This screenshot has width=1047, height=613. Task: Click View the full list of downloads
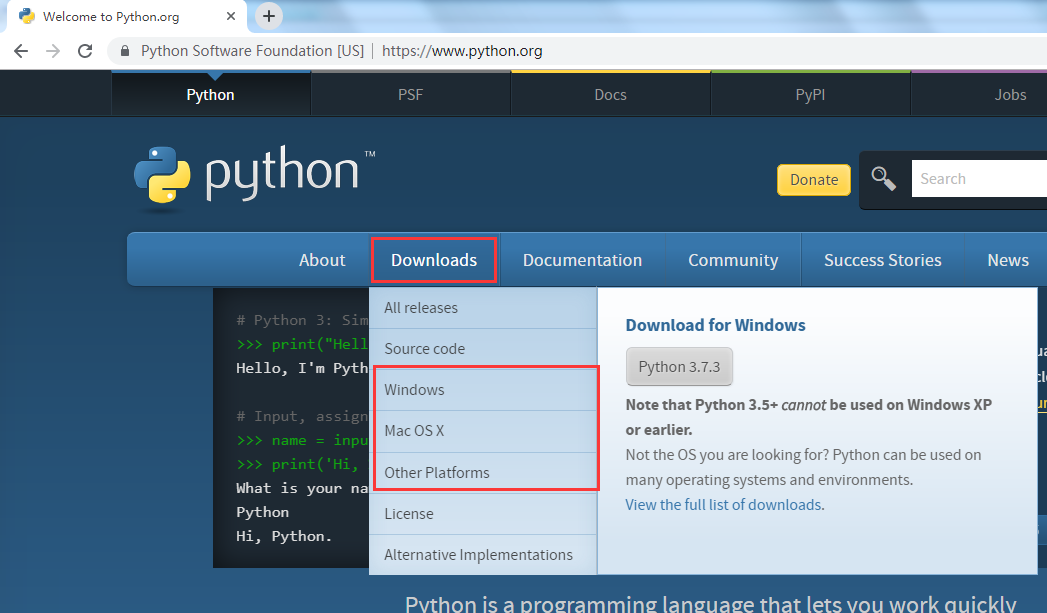tap(723, 505)
